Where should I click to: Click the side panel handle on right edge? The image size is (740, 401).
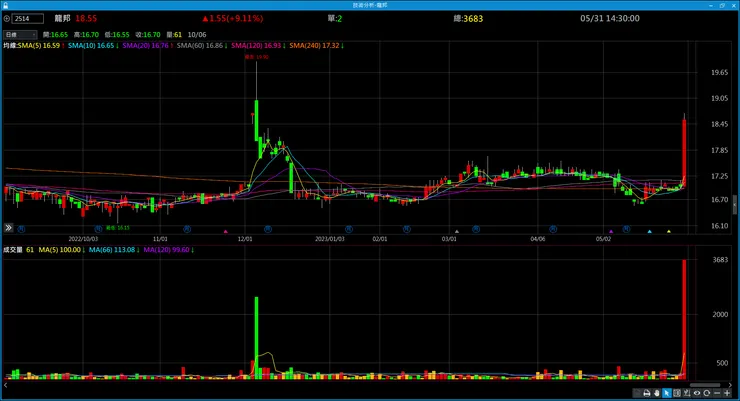tap(735, 205)
